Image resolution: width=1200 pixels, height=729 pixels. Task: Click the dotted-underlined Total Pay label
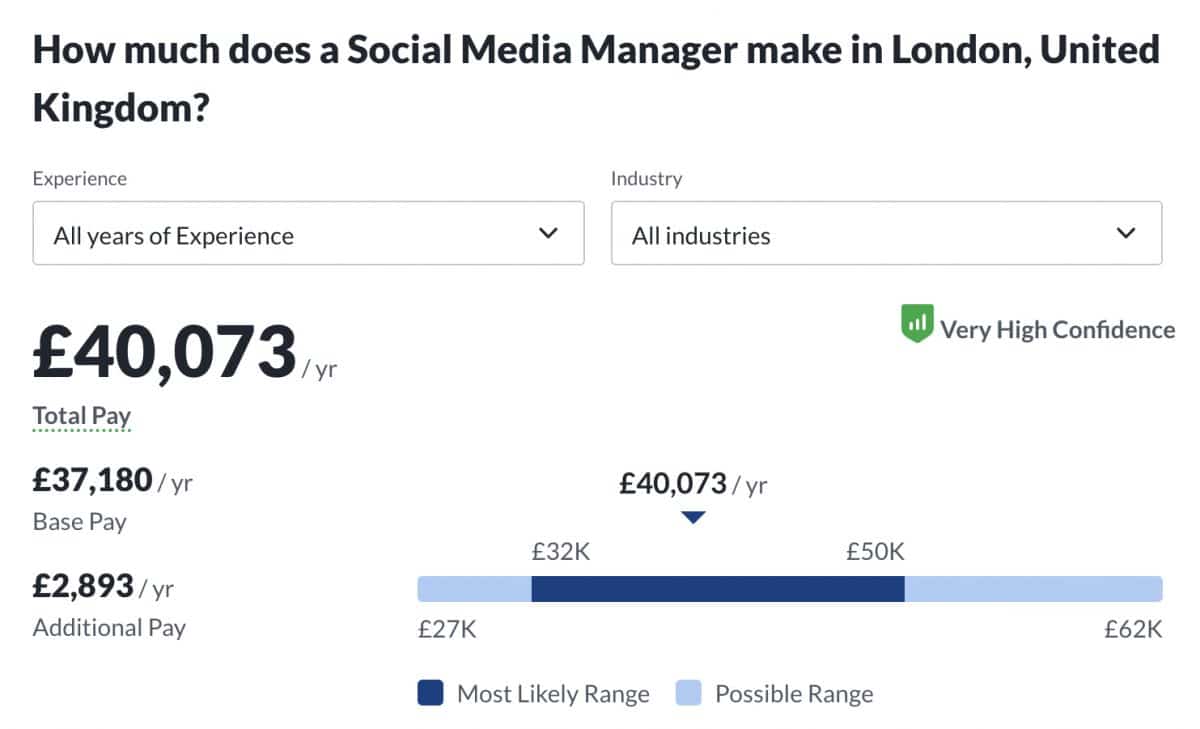[82, 416]
